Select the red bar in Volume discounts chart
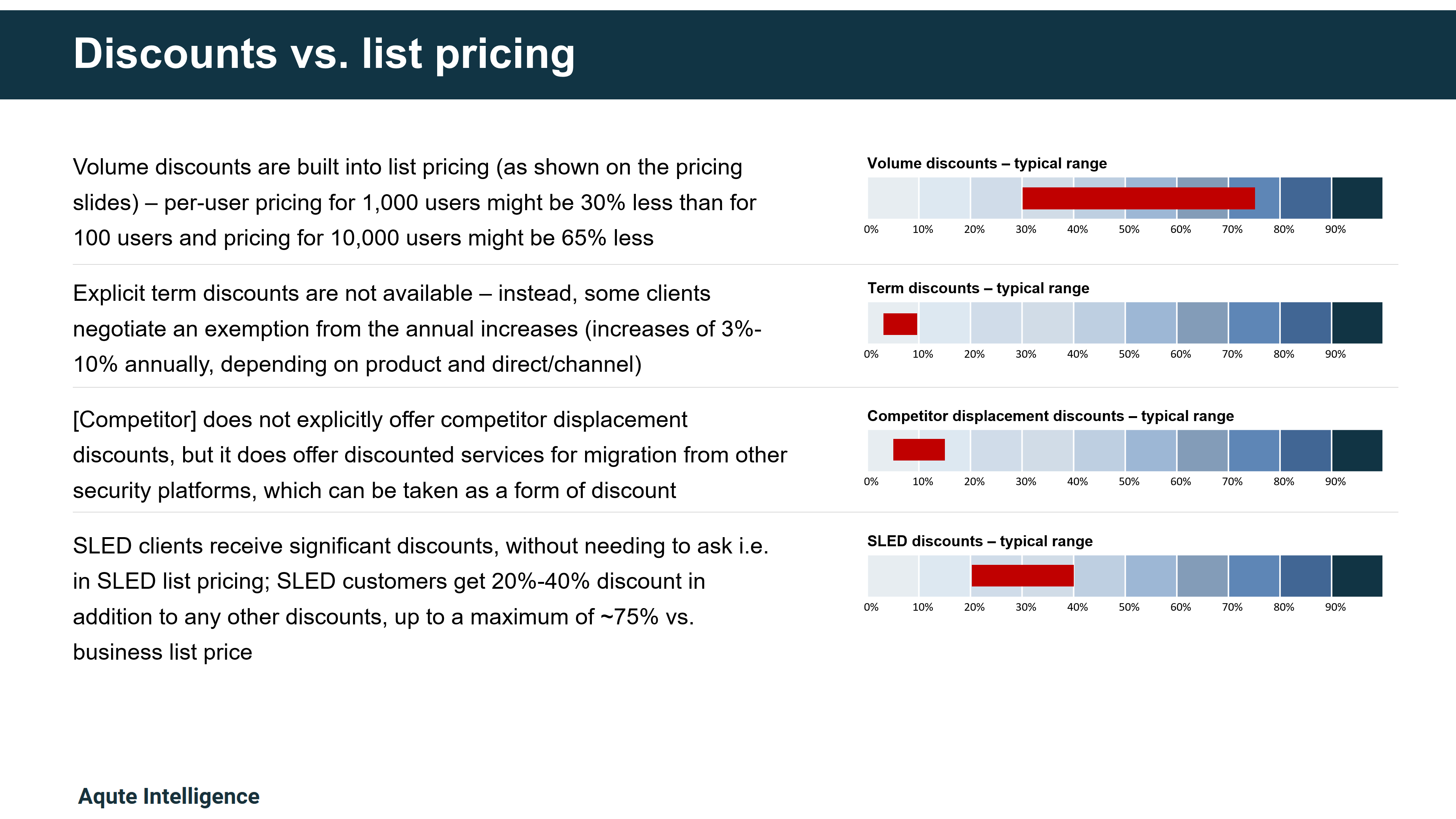Screen dimensions: 1456x819 [x=1138, y=198]
